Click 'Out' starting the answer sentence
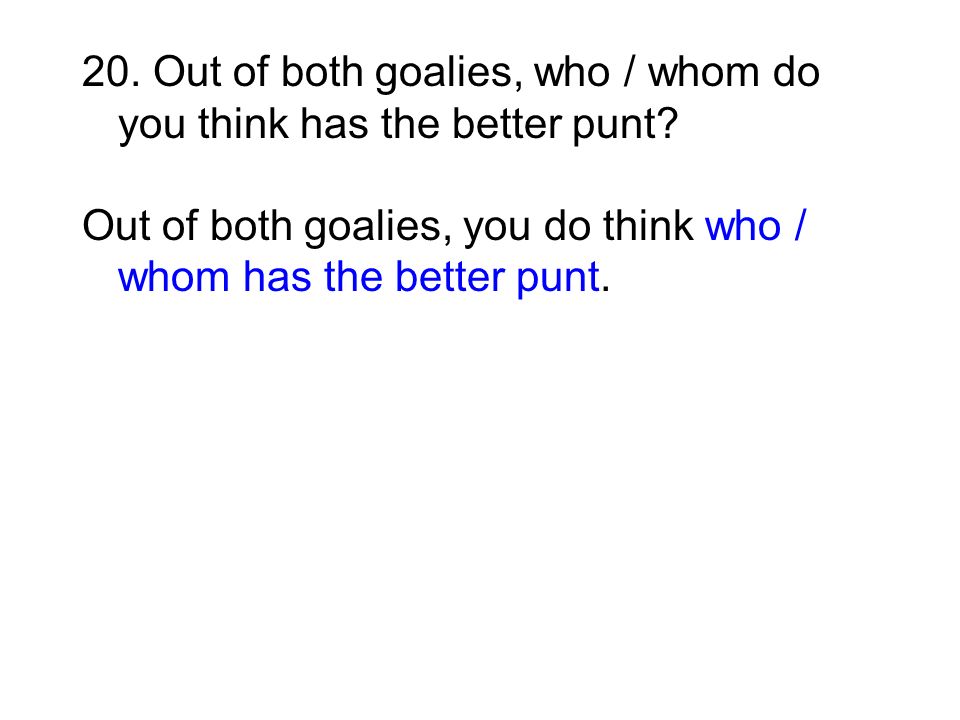The height and width of the screenshot is (720, 960). 117,225
